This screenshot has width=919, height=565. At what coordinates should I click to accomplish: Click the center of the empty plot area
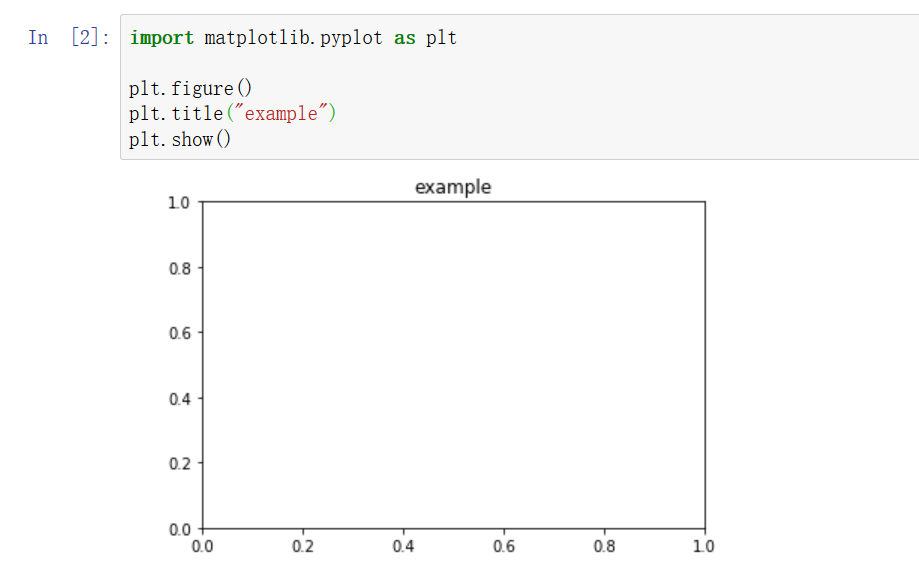click(x=454, y=365)
